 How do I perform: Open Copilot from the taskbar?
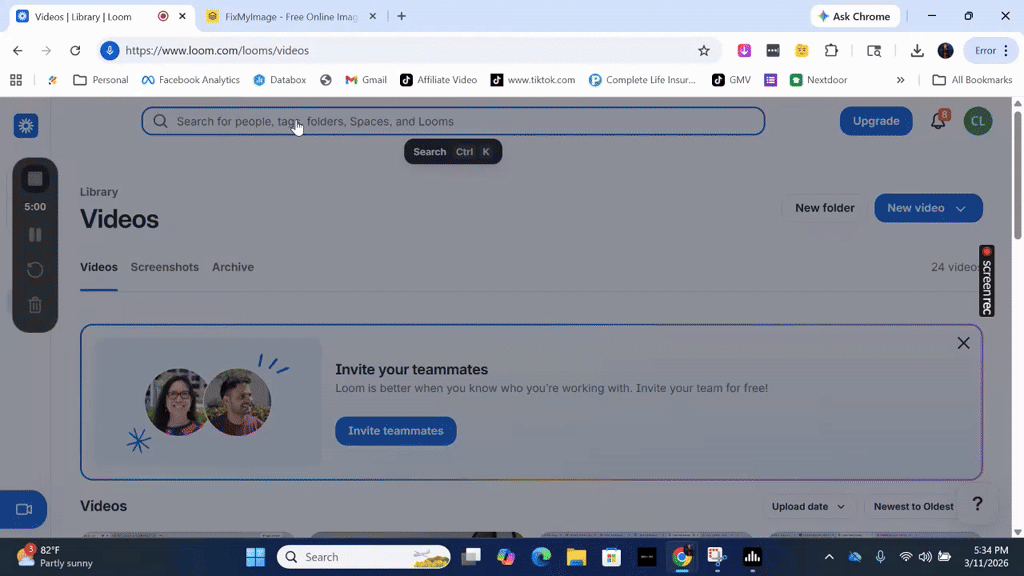pyautogui.click(x=505, y=557)
